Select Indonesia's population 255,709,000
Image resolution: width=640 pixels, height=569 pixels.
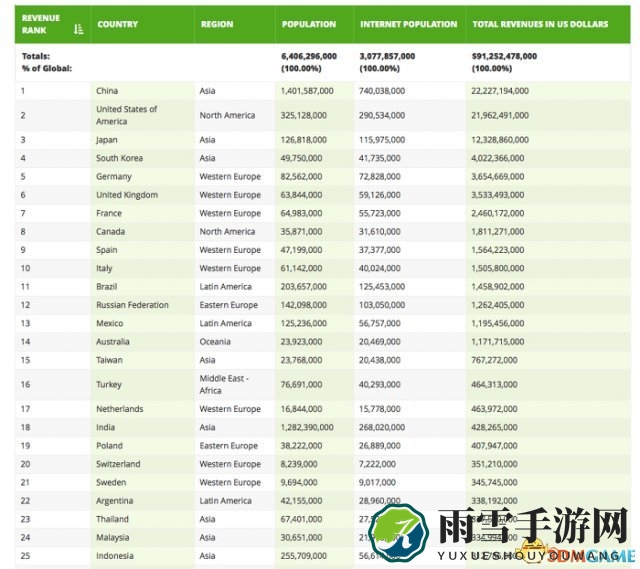(x=304, y=556)
